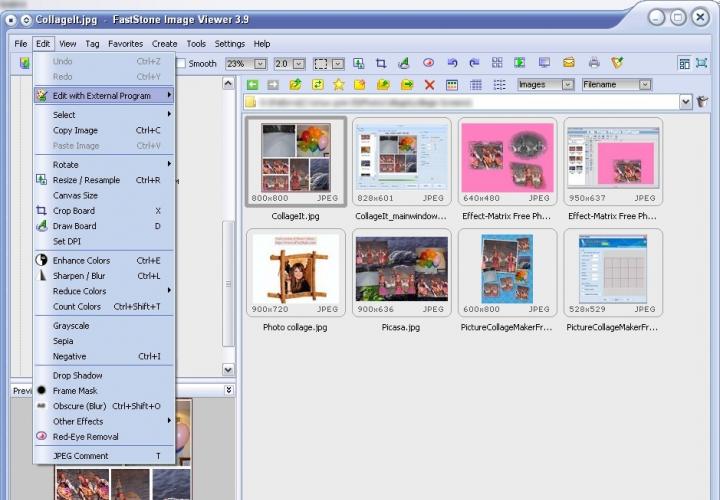Click the red-eye removal toolbar icon

point(428,63)
